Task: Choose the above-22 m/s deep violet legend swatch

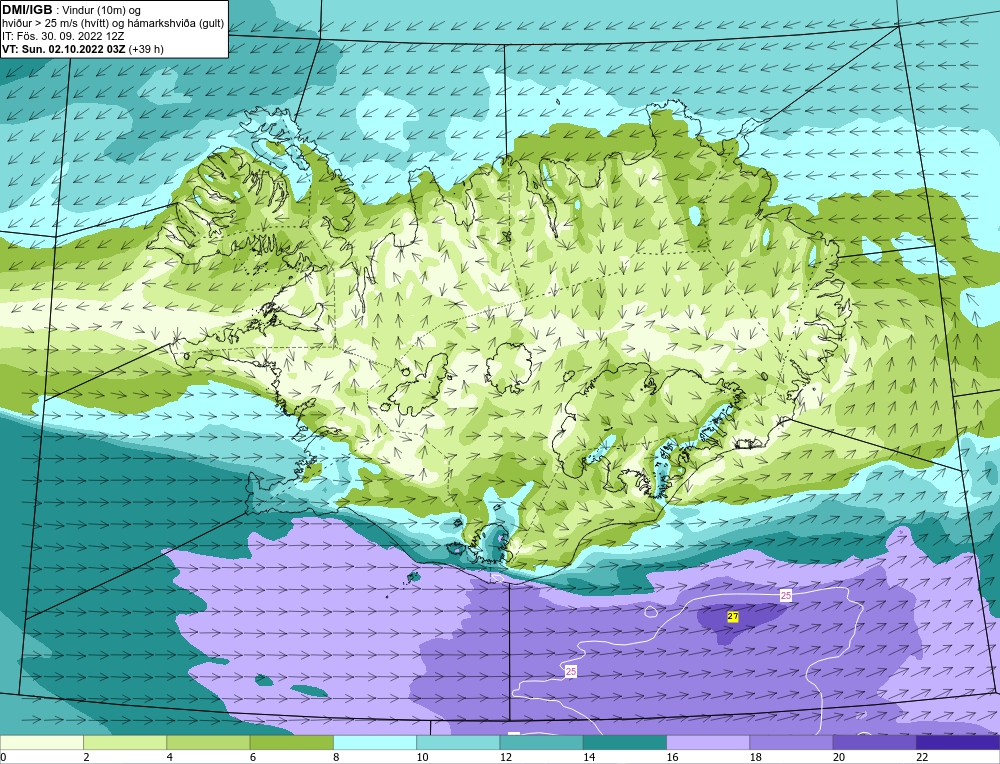Action: [958, 743]
